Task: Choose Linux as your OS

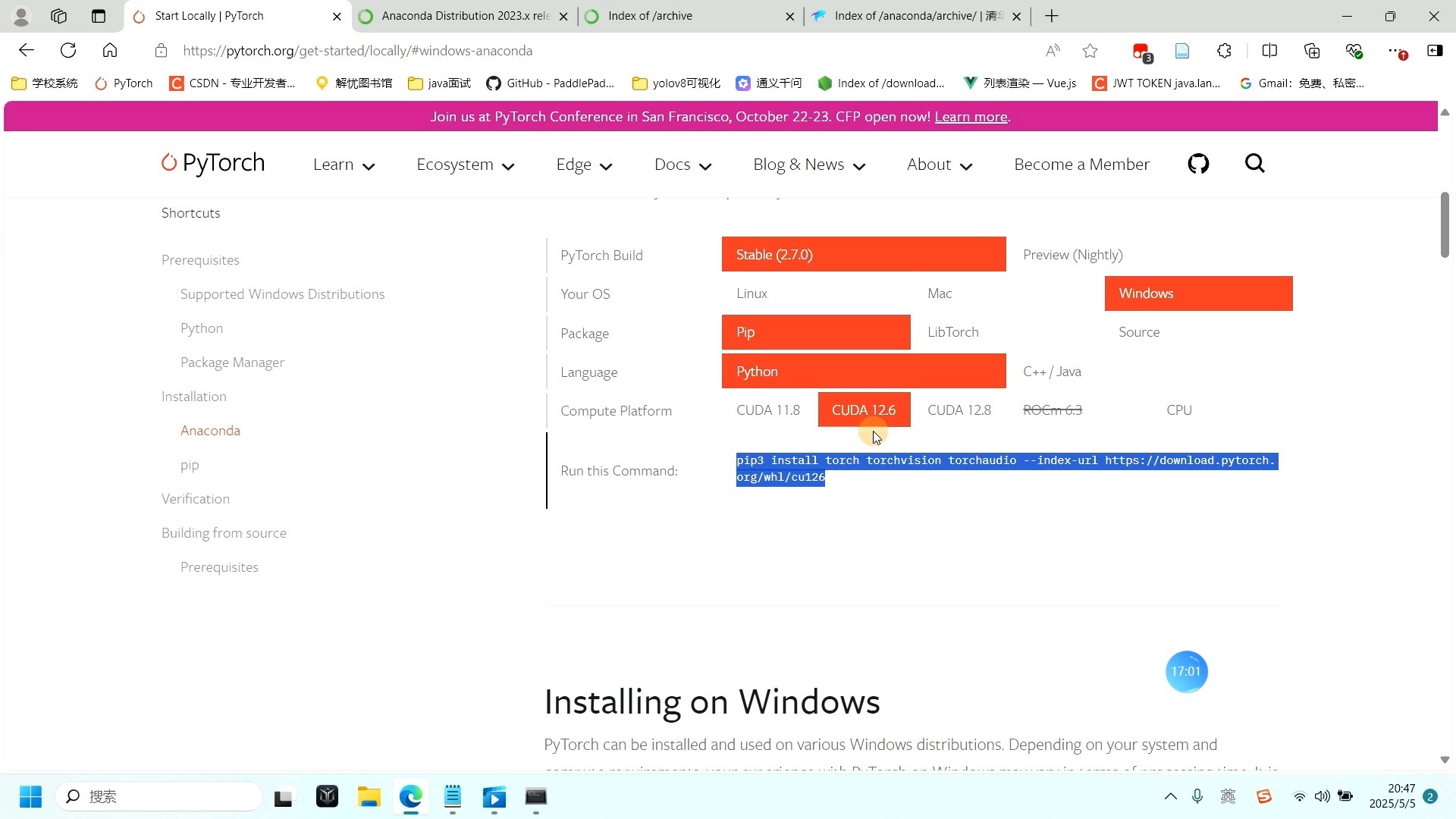Action: [752, 293]
